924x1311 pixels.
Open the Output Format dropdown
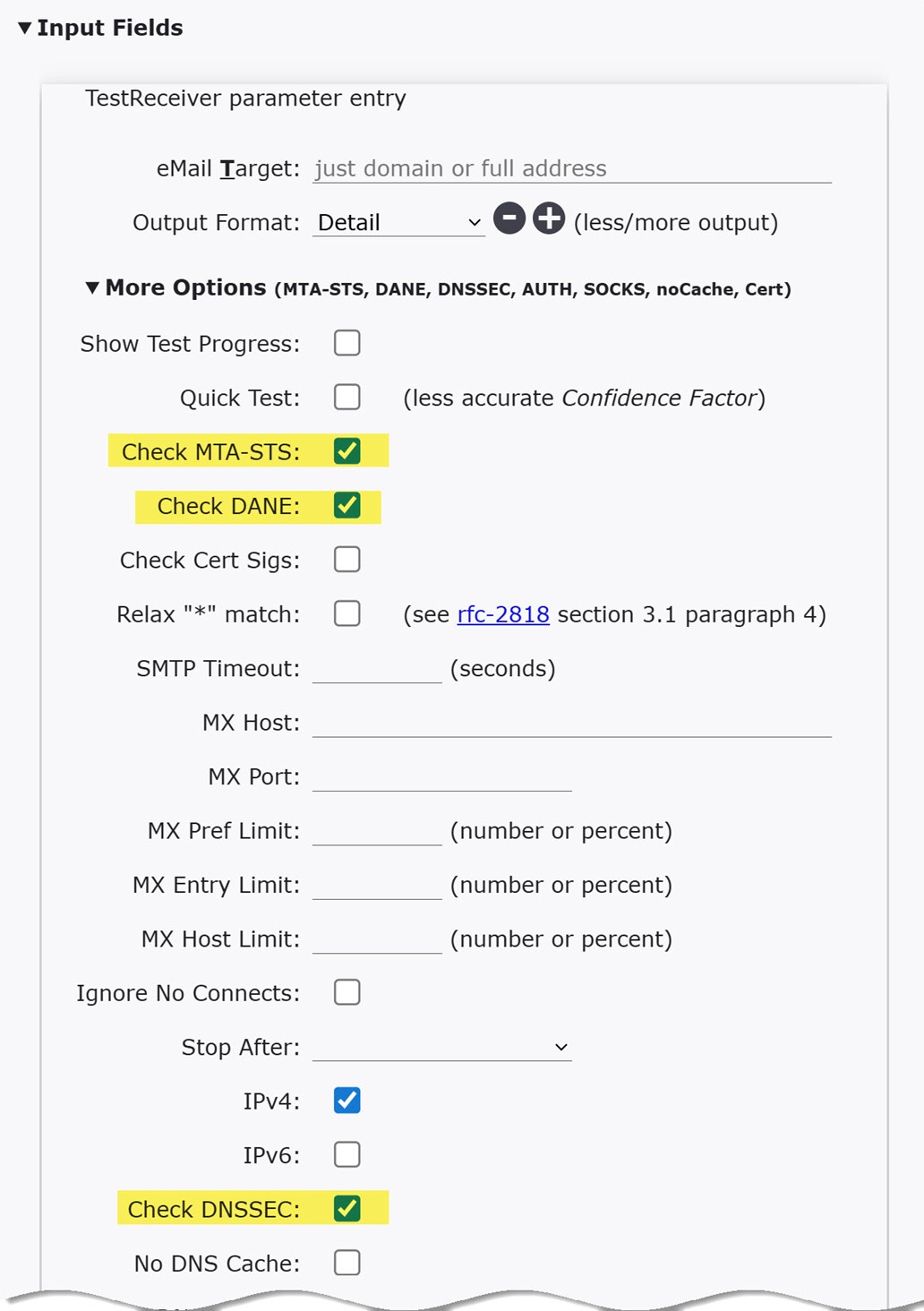pyautogui.click(x=398, y=222)
